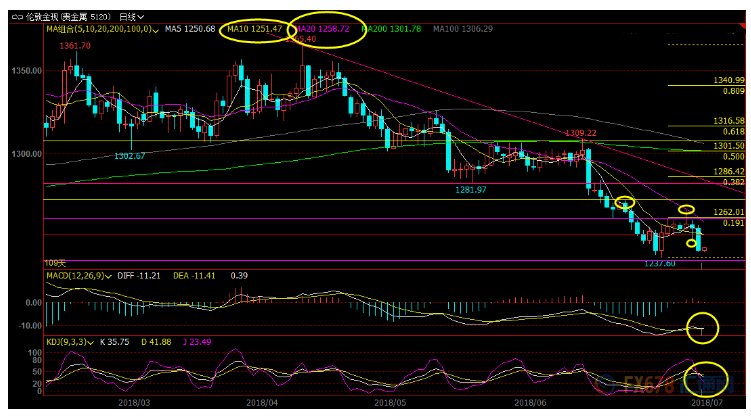Click the 2018/03 date axis label
This screenshot has width=751, height=418.
point(134,403)
